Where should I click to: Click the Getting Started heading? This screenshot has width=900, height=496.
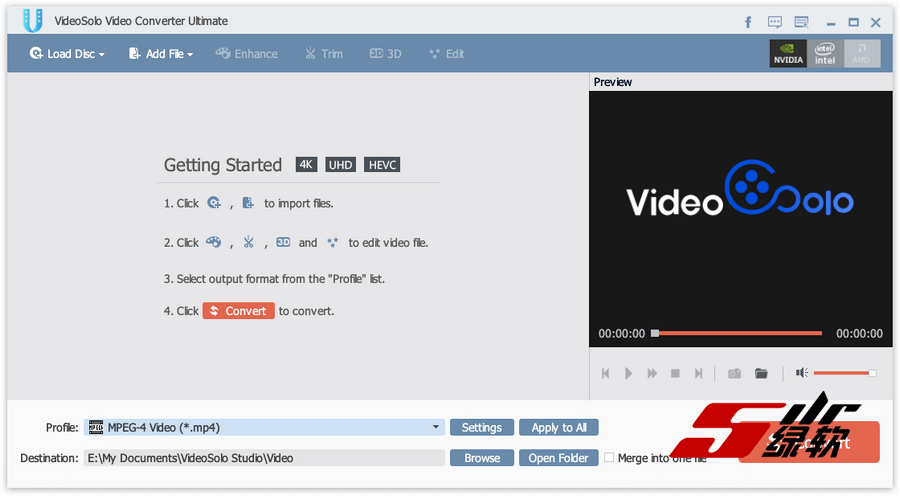[x=223, y=165]
